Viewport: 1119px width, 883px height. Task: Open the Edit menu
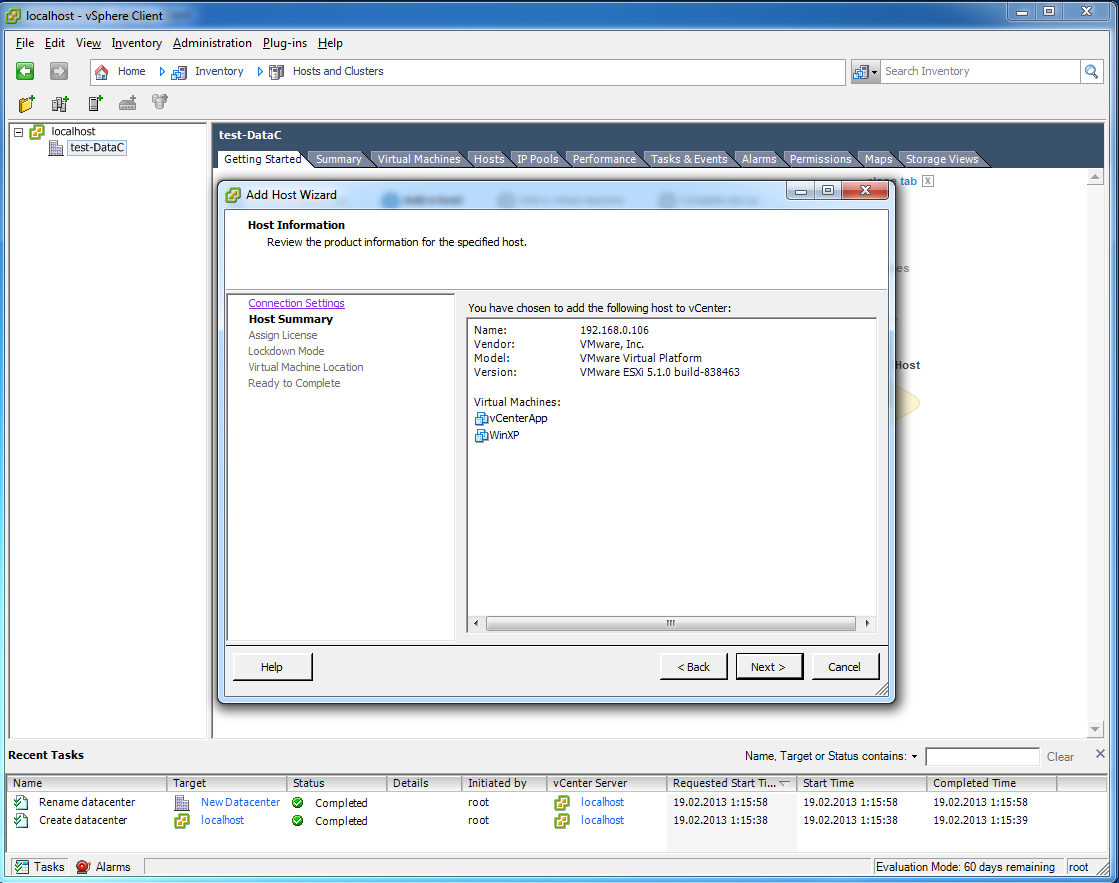[x=55, y=43]
